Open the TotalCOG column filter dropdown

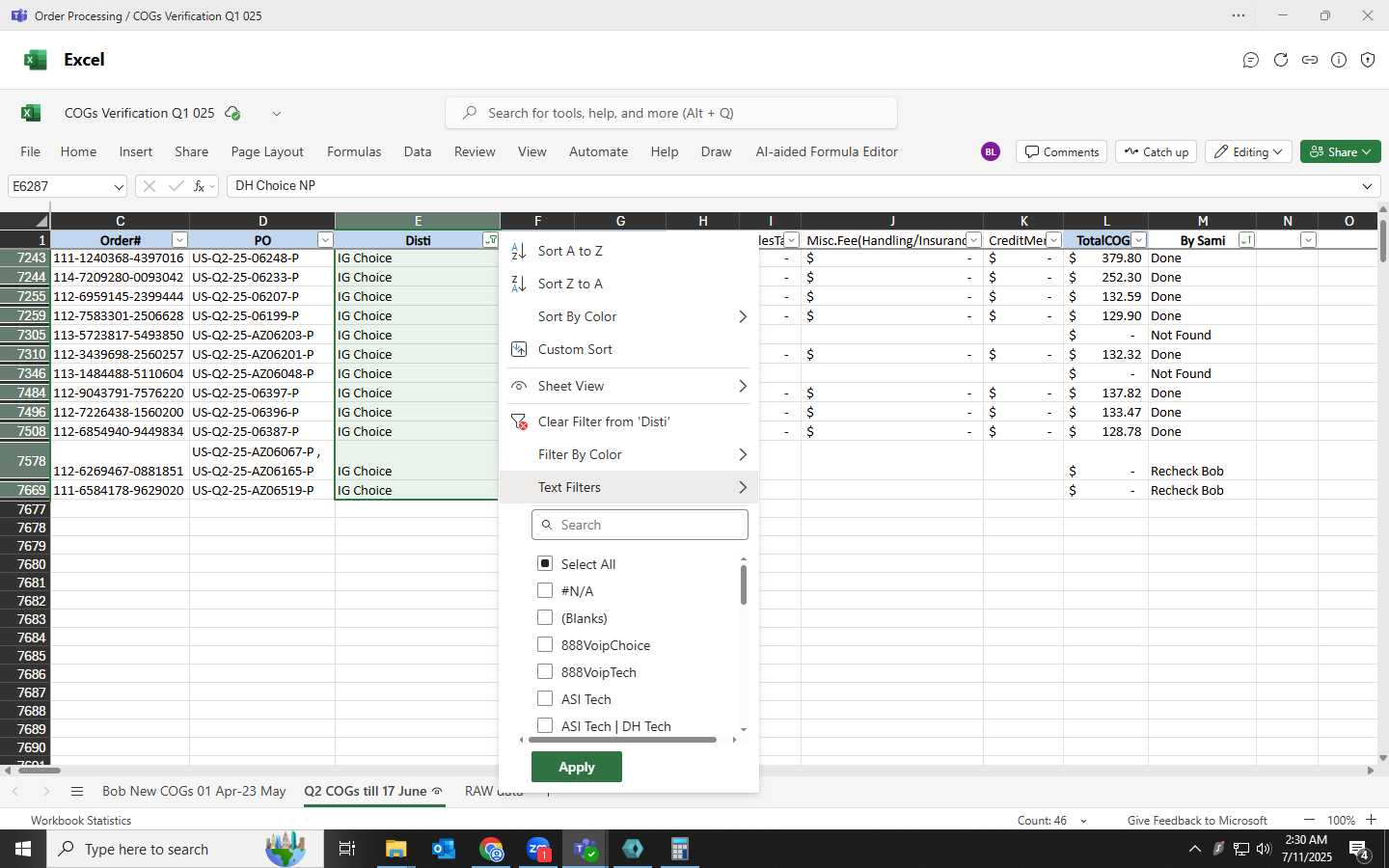click(x=1139, y=240)
